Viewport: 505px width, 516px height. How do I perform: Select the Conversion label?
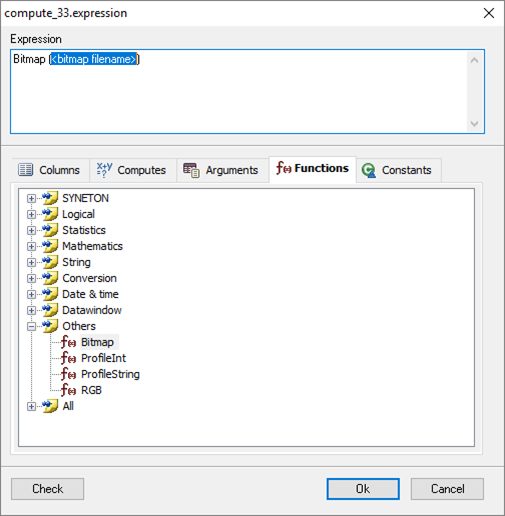89,278
